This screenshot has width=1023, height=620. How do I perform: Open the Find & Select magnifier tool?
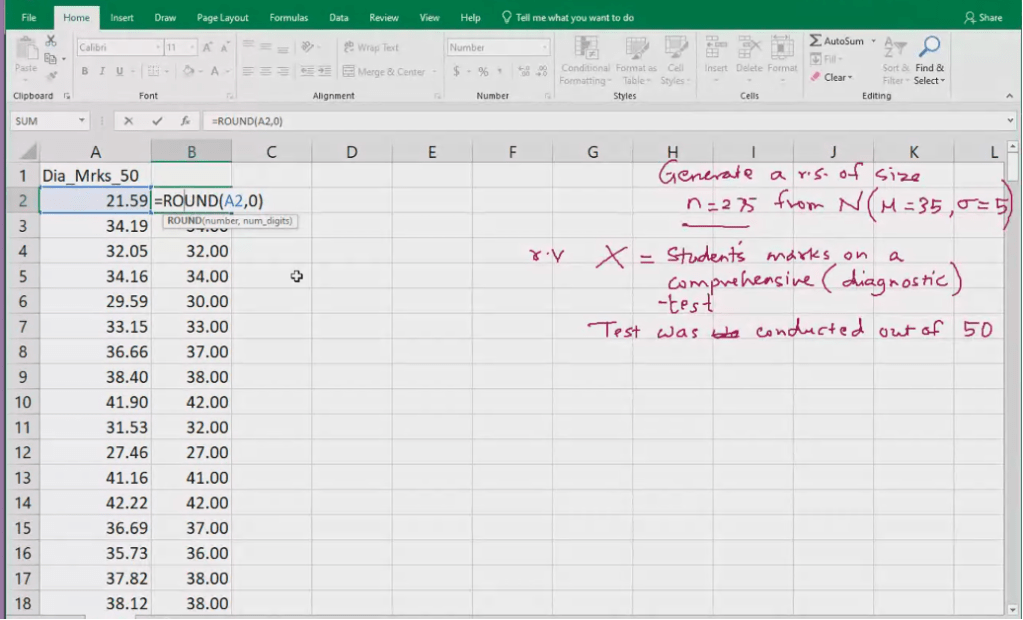tap(929, 47)
